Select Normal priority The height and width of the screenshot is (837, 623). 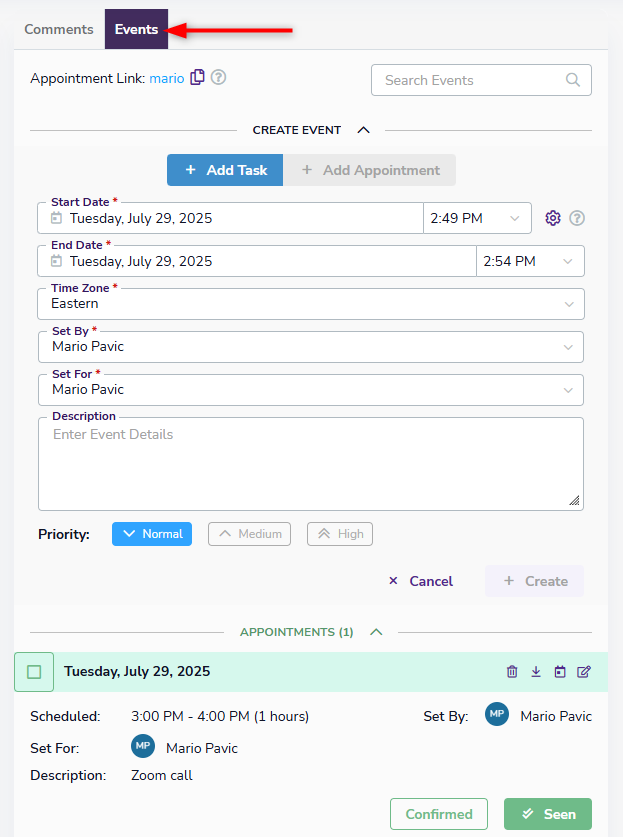152,534
